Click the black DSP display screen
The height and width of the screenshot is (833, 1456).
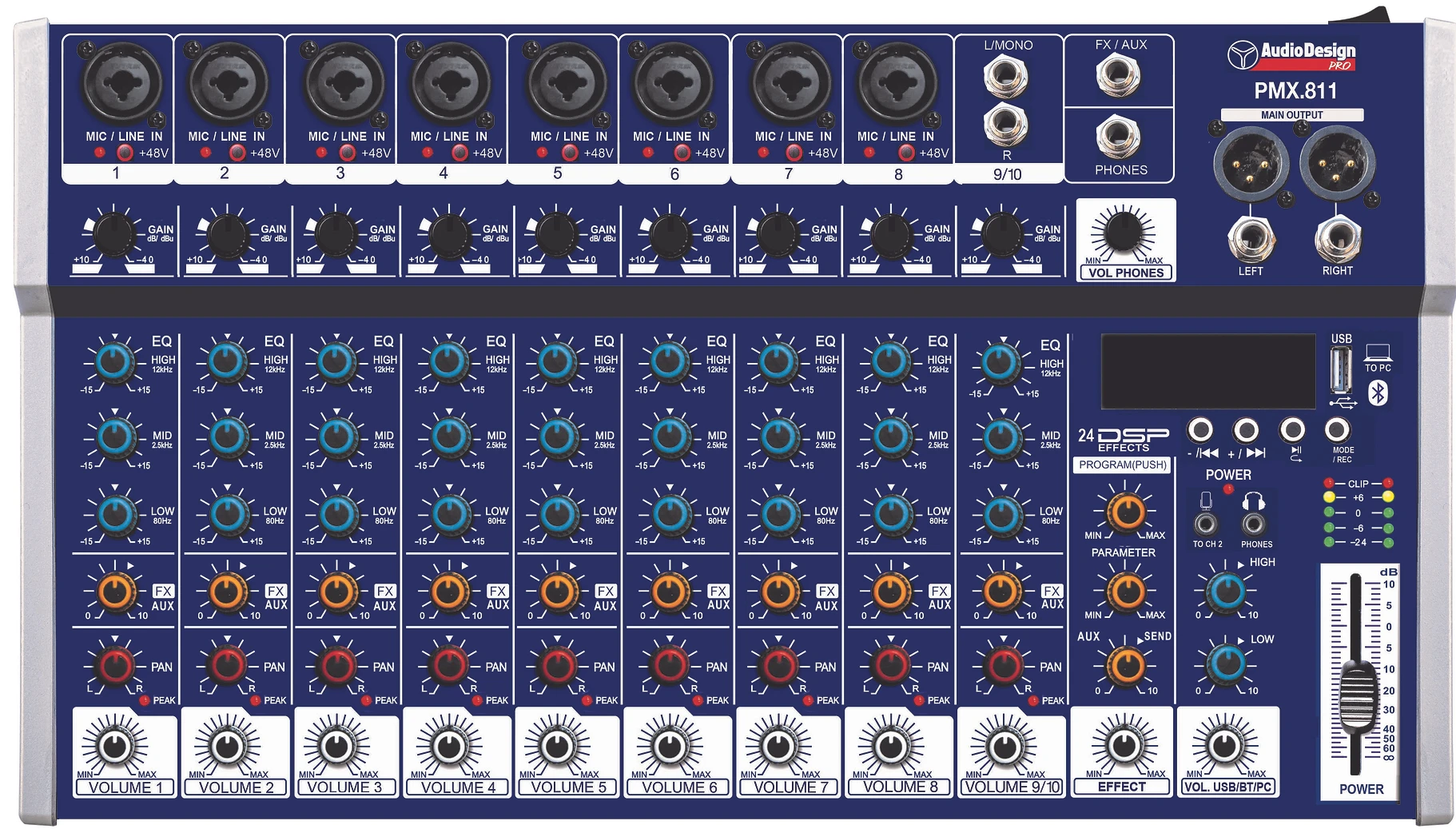[1208, 371]
